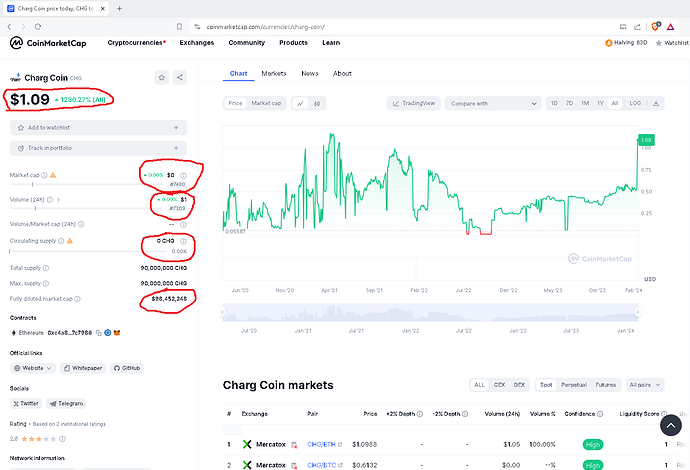The height and width of the screenshot is (470, 690).
Task: Set chart range to 1M
Action: point(585,103)
